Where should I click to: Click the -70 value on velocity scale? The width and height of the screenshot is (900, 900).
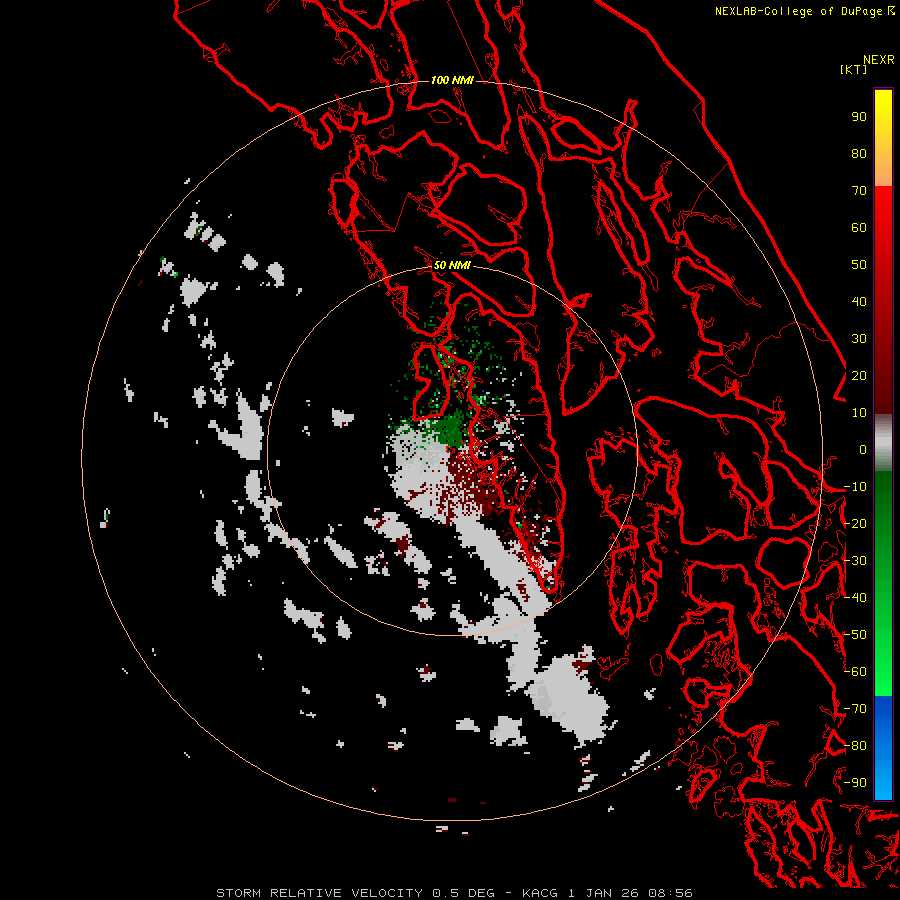(855, 709)
